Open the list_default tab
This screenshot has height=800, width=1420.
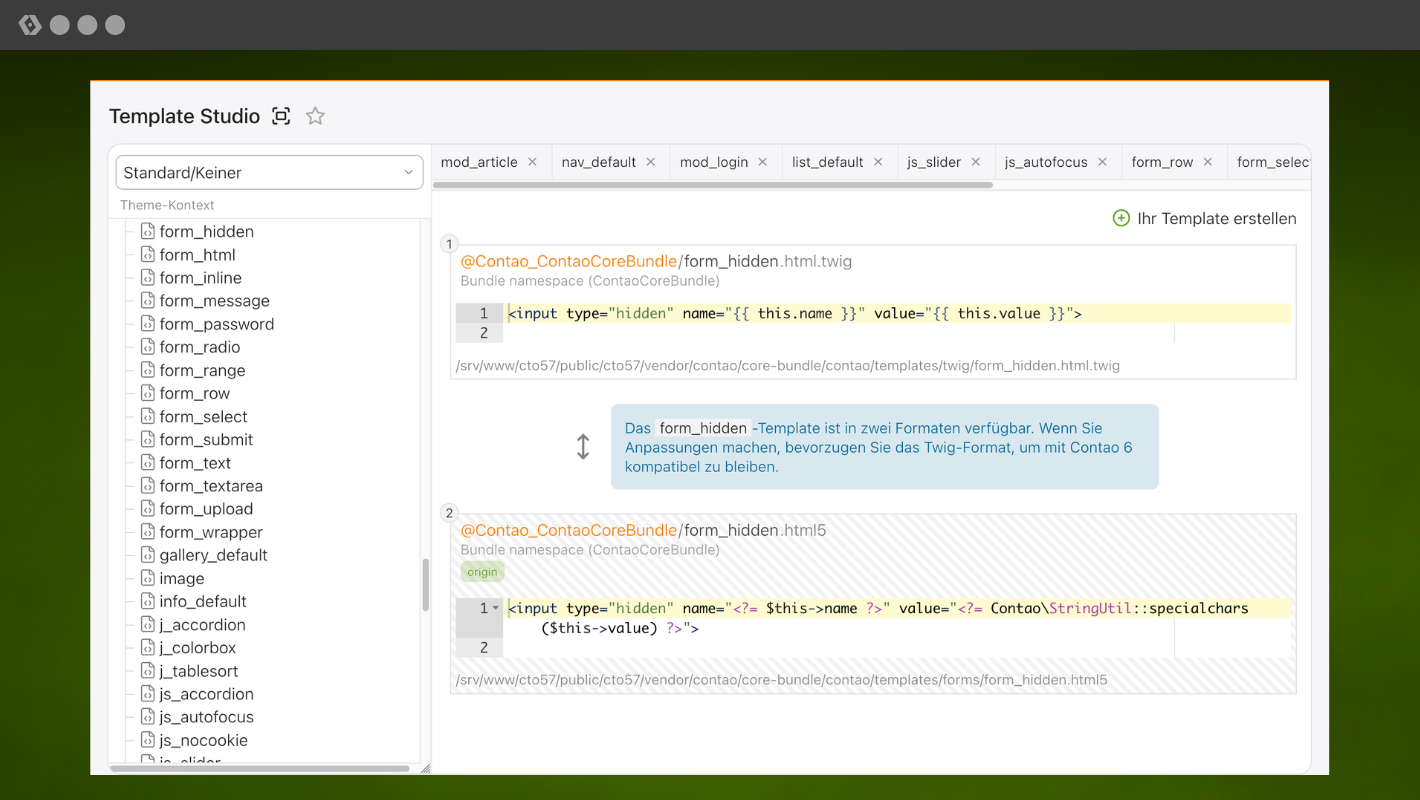coord(827,162)
